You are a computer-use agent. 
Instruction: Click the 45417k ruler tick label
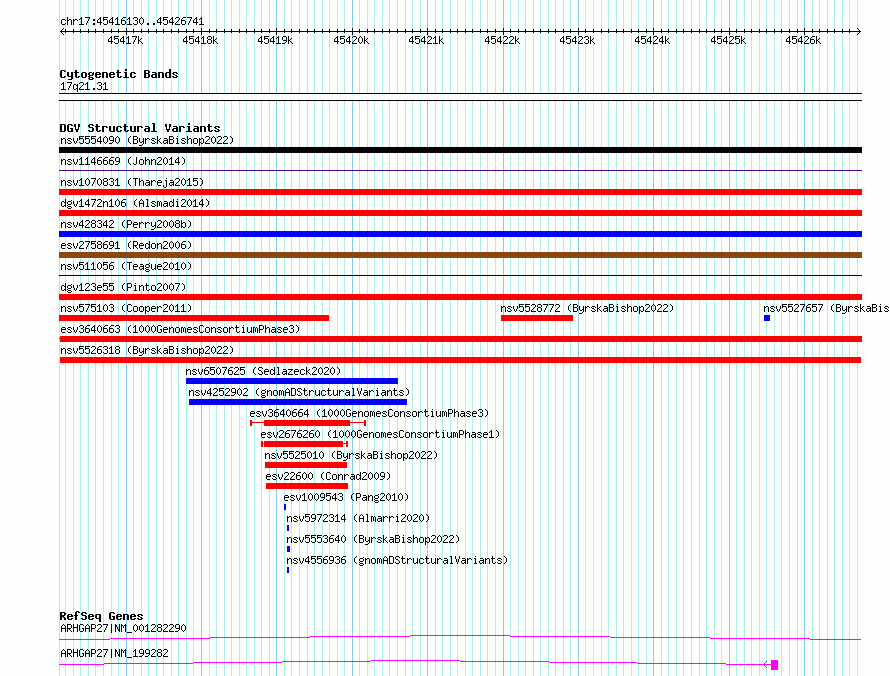125,40
